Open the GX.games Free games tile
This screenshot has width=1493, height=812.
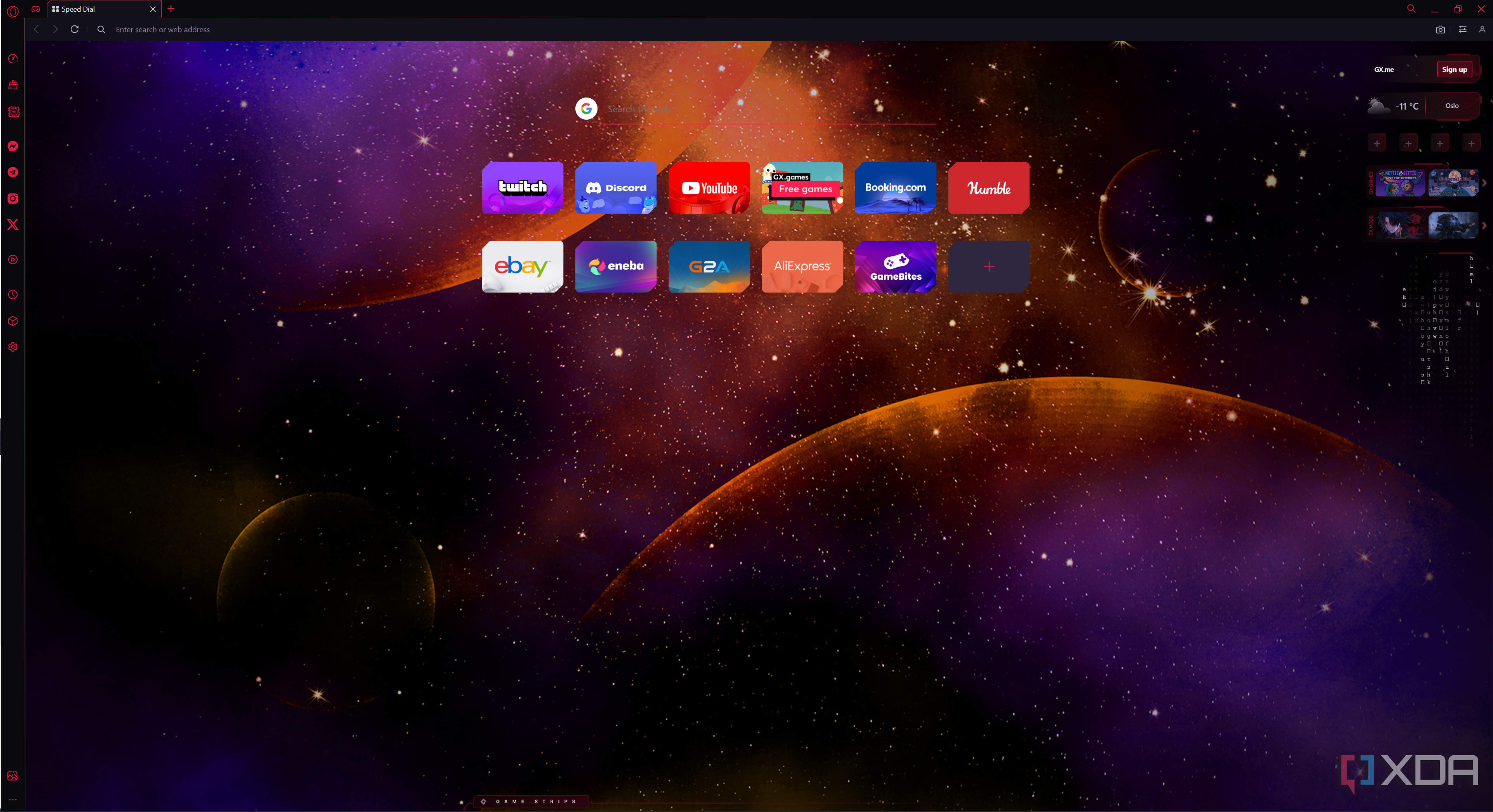point(803,188)
